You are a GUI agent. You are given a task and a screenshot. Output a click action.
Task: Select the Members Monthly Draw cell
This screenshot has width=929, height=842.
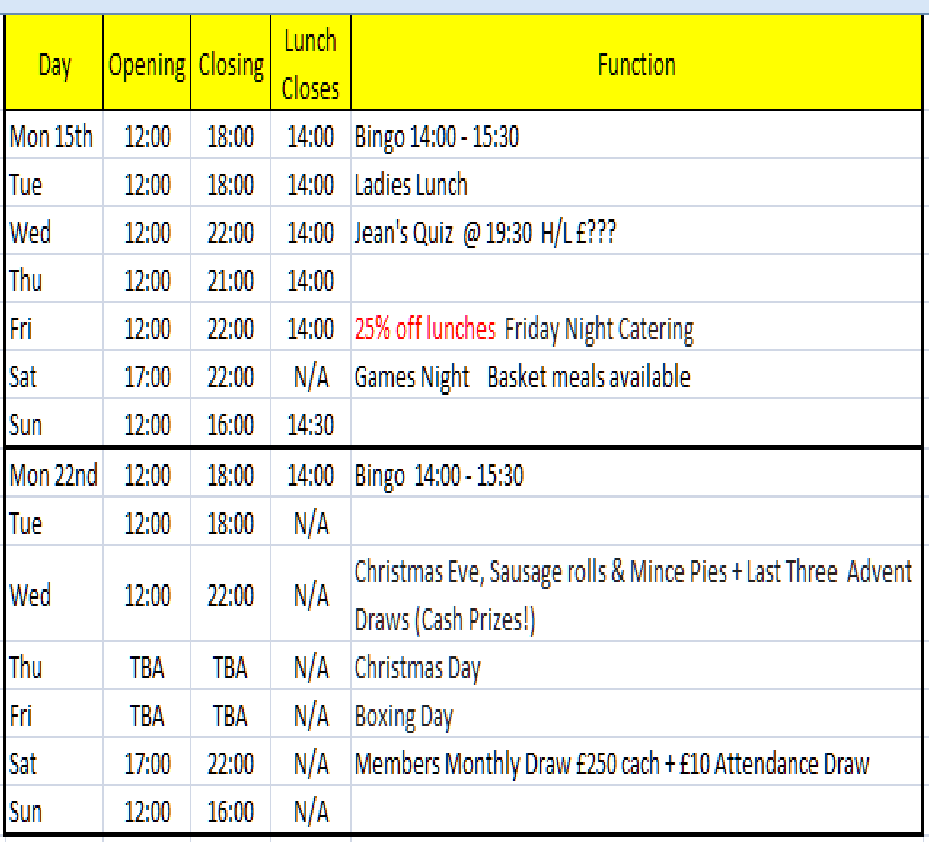(612, 764)
